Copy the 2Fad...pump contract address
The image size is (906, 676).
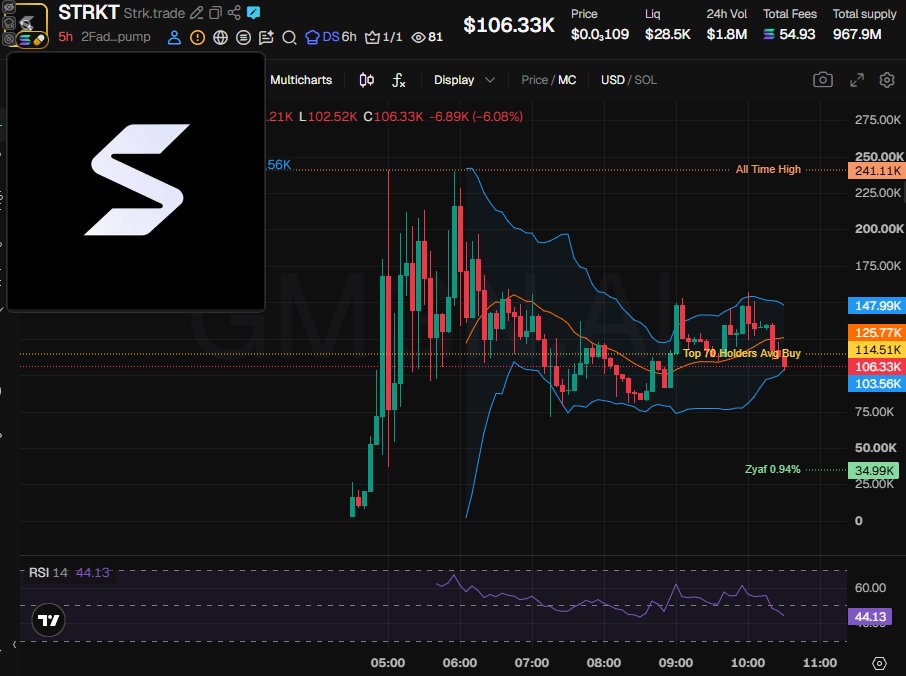pos(116,37)
